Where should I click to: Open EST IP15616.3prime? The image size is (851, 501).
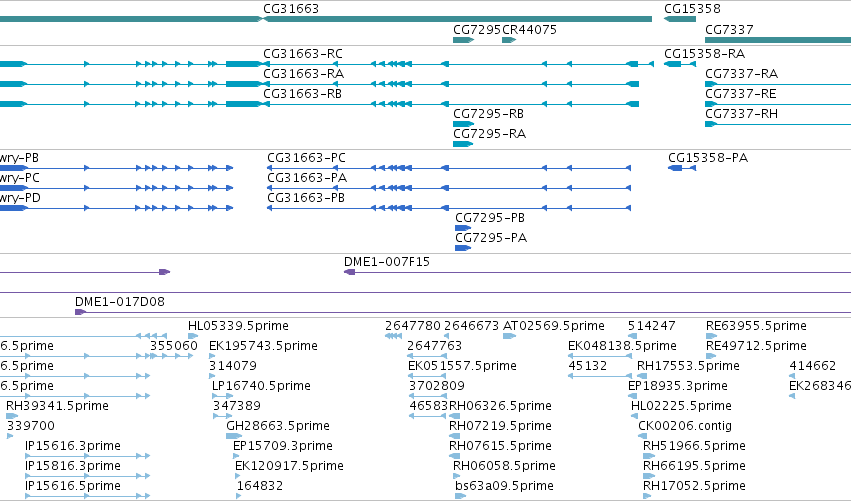[73, 447]
